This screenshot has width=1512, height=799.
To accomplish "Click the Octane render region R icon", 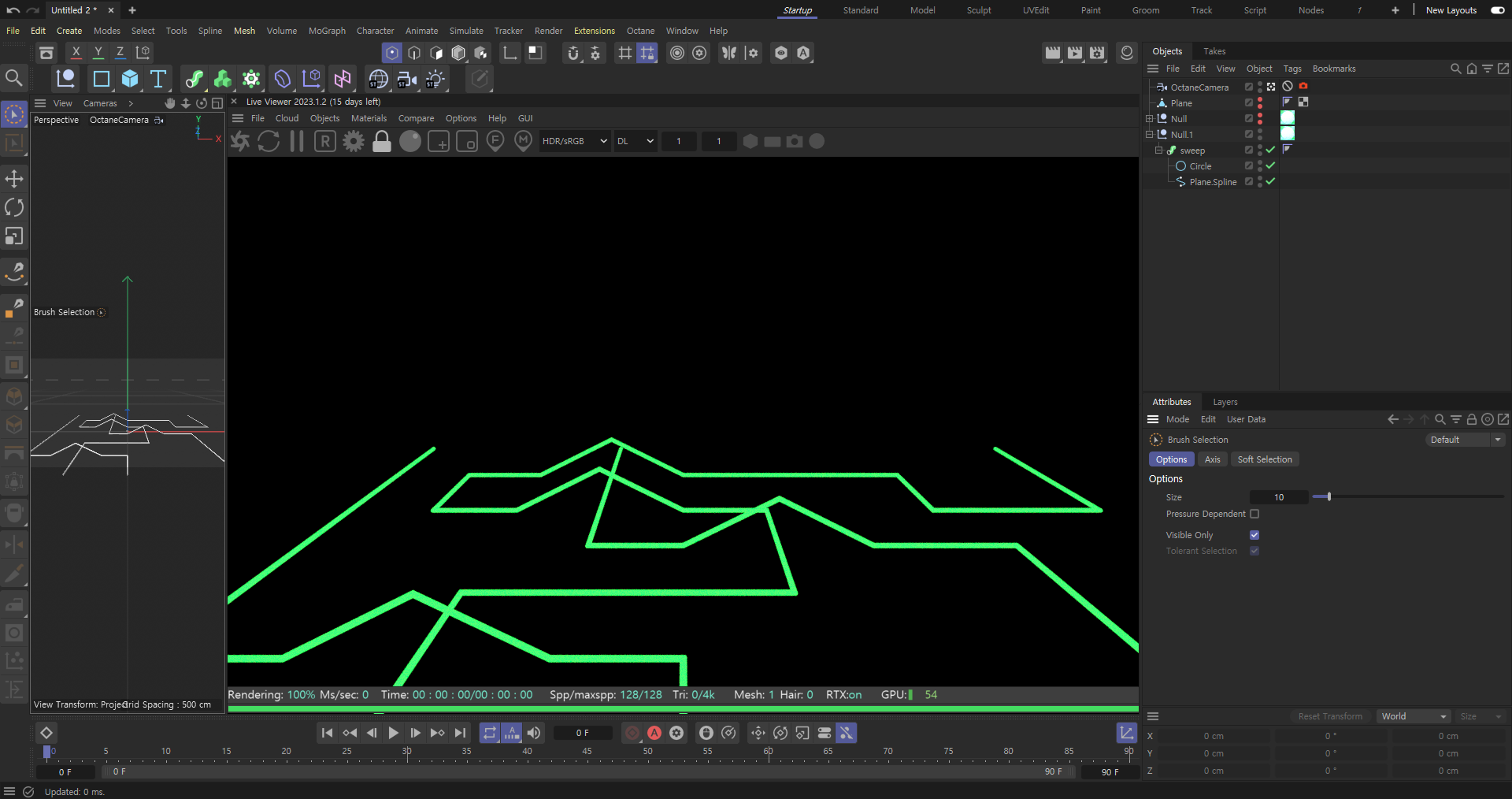I will pos(325,141).
